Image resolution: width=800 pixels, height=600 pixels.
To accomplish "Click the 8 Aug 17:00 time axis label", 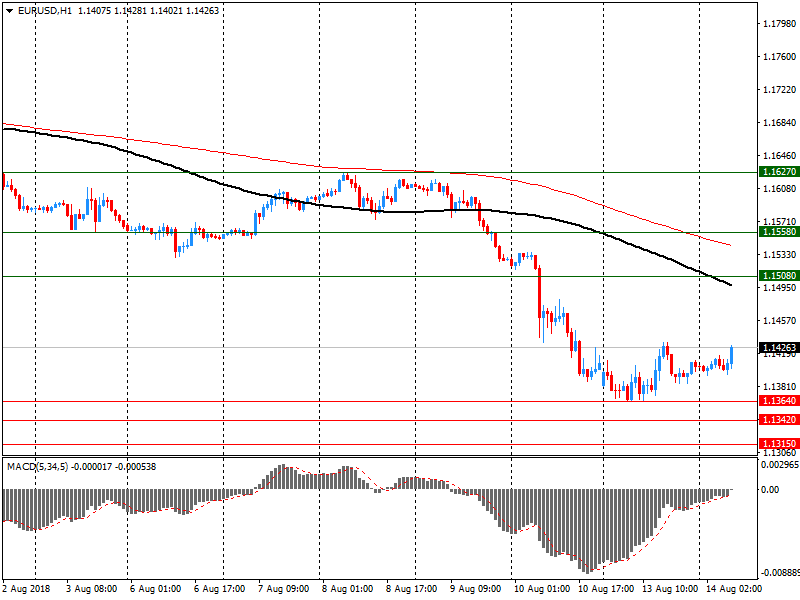I will click(x=412, y=589).
